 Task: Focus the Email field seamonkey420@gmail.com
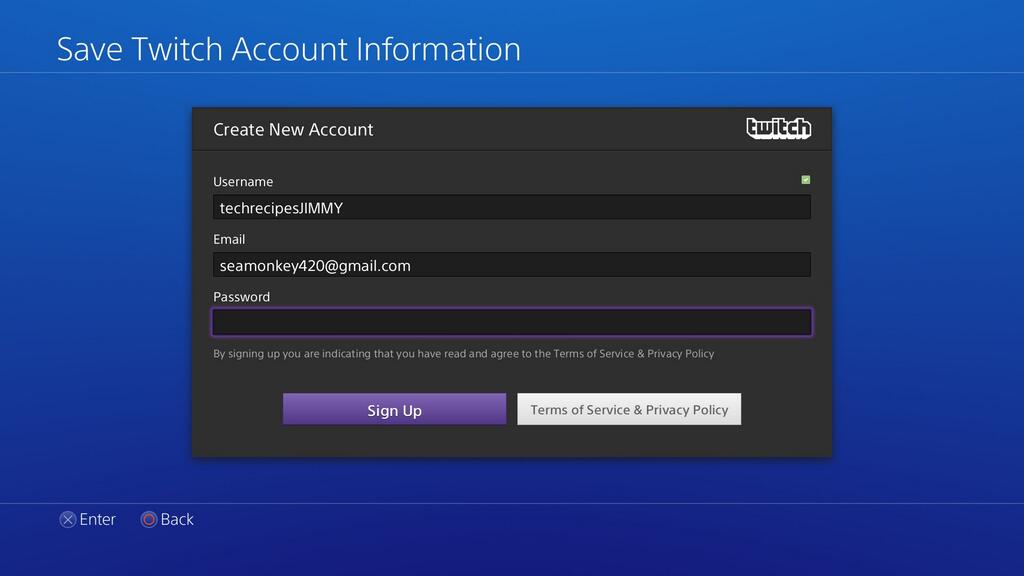[x=512, y=264]
